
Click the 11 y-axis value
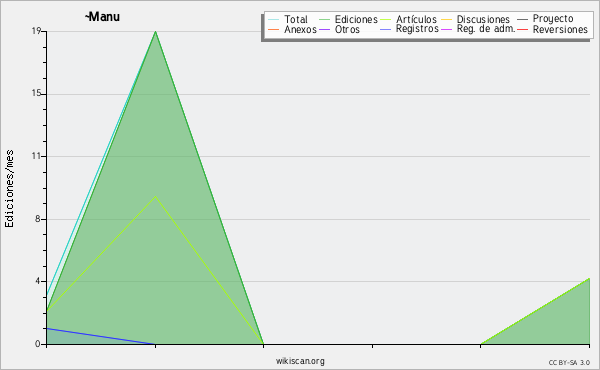tap(36, 156)
